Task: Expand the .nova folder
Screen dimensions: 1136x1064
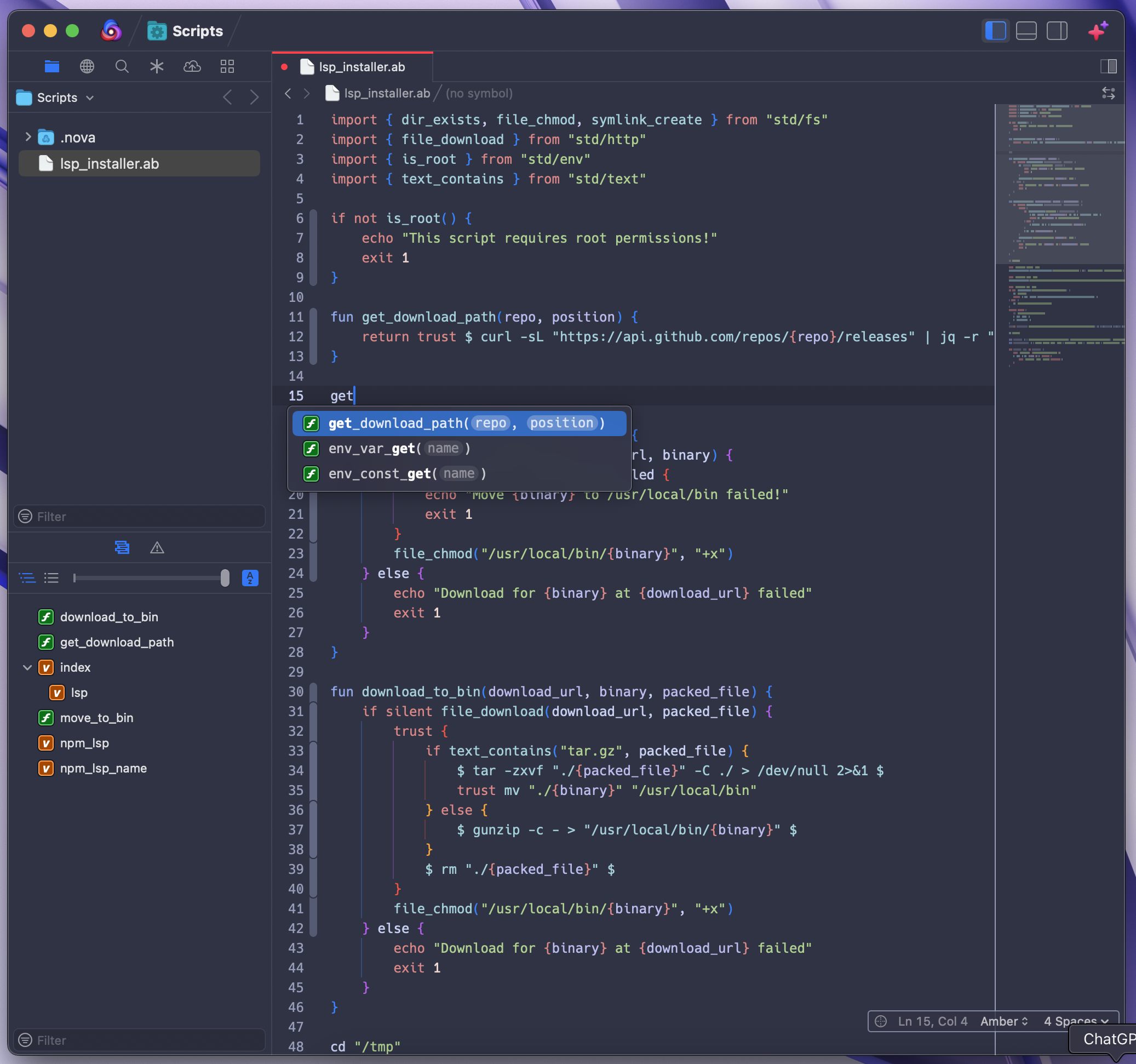Action: click(x=27, y=137)
